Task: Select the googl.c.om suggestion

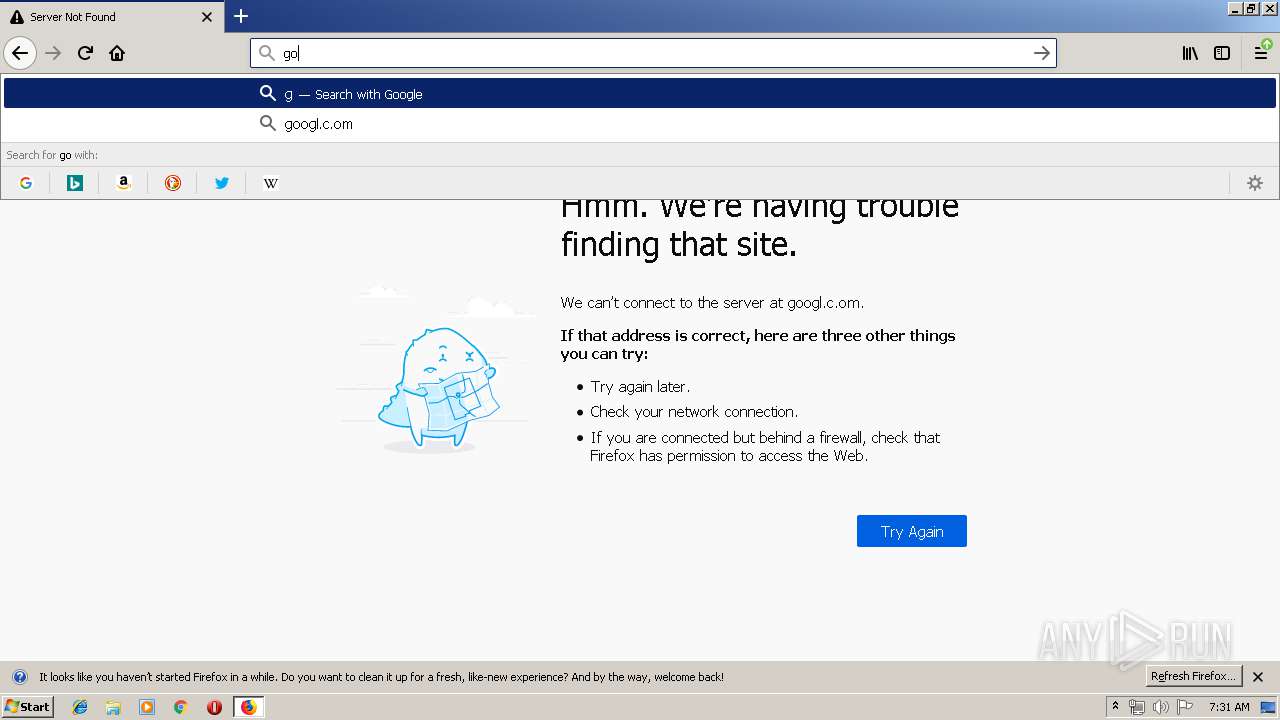Action: 640,123
